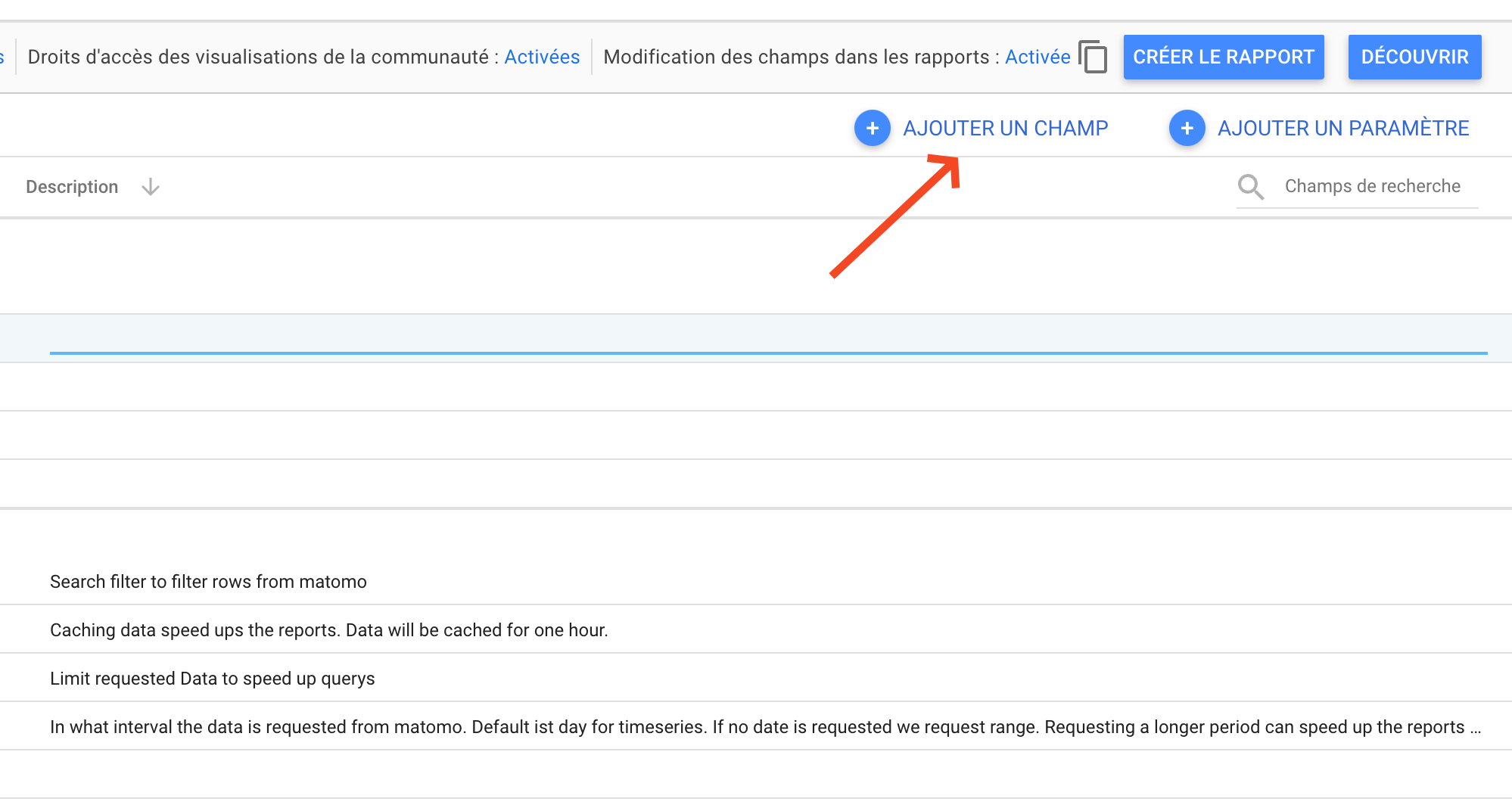Select the Limit requested Data description row
The image size is (1512, 811).
(x=212, y=679)
